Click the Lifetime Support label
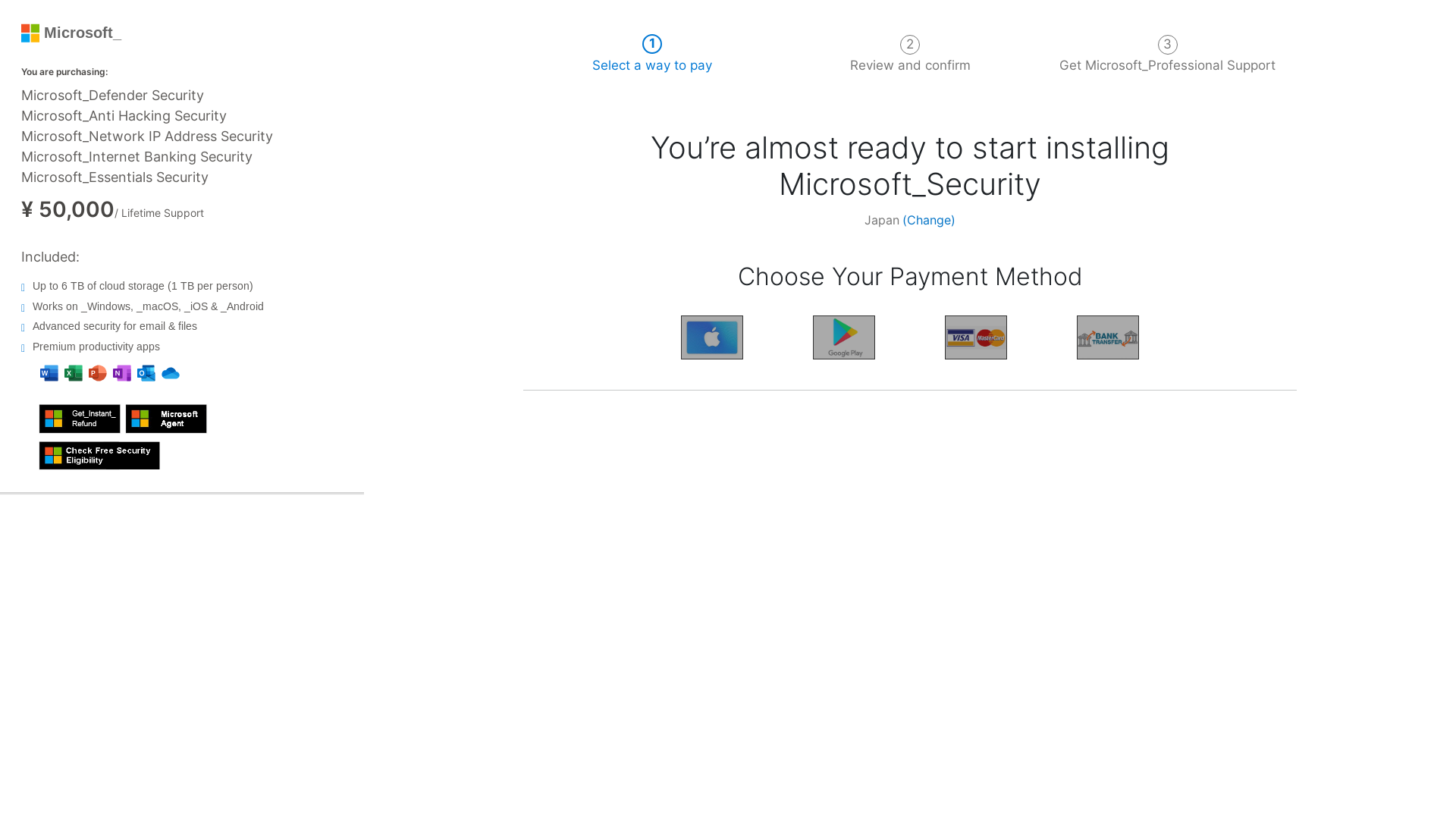This screenshot has height=819, width=1456. [162, 213]
